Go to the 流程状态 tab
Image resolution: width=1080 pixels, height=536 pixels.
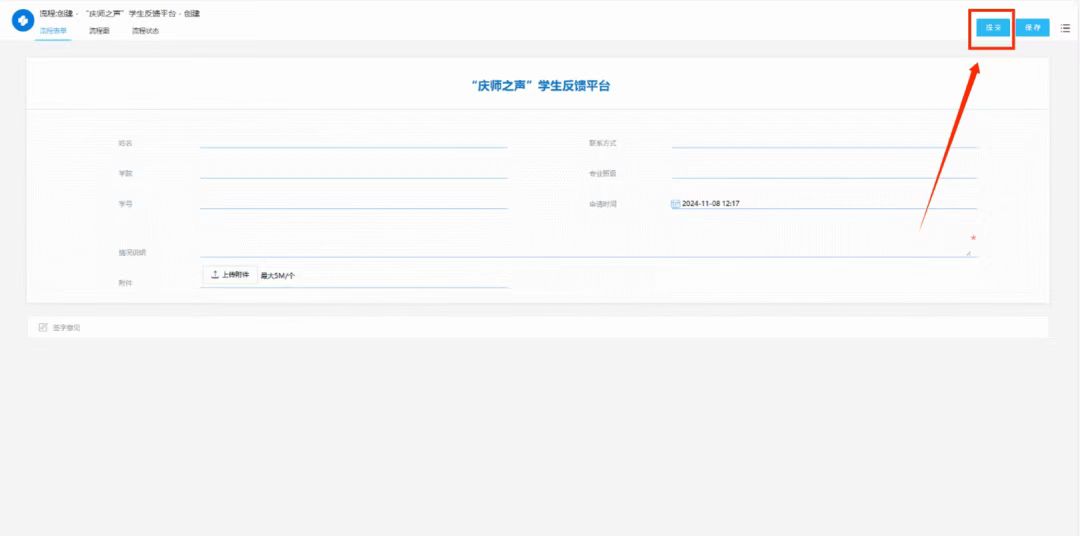(145, 31)
